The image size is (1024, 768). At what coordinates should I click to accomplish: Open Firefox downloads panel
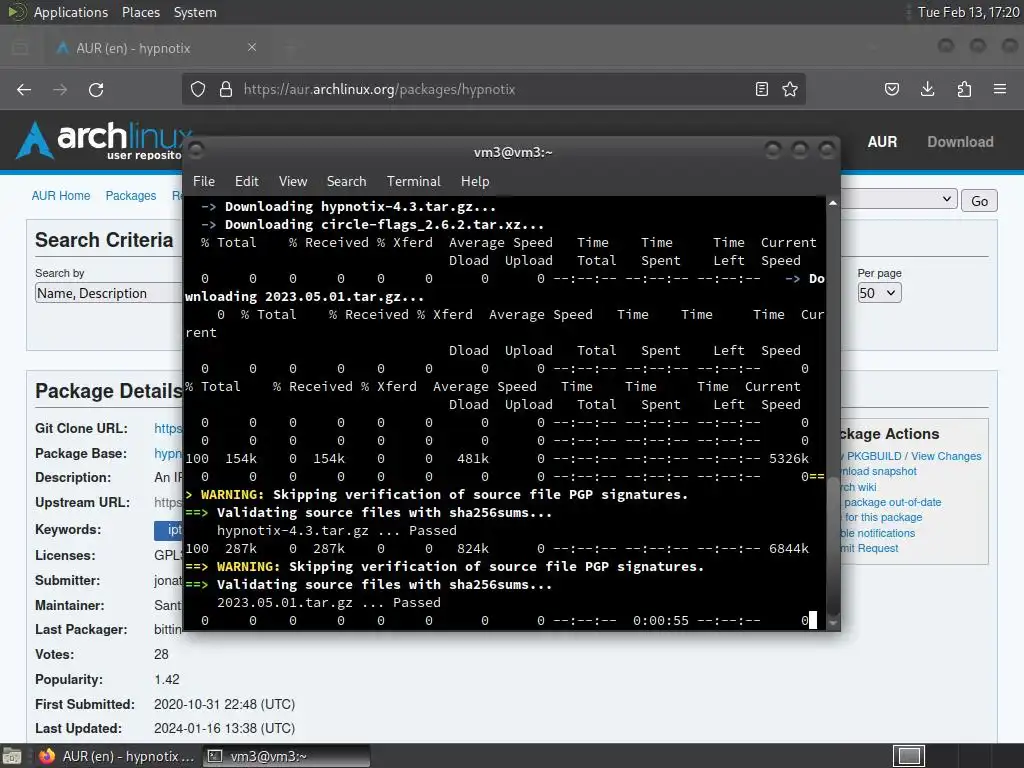coord(927,89)
